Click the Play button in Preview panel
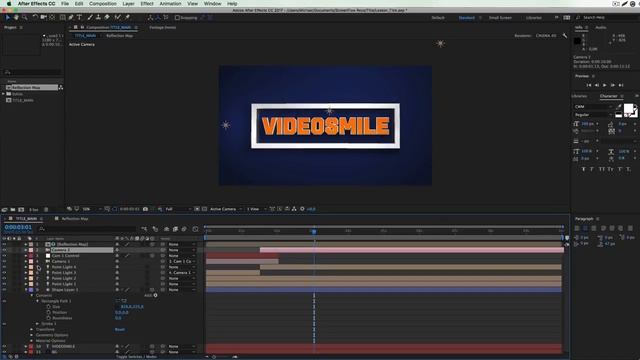 (x=604, y=85)
